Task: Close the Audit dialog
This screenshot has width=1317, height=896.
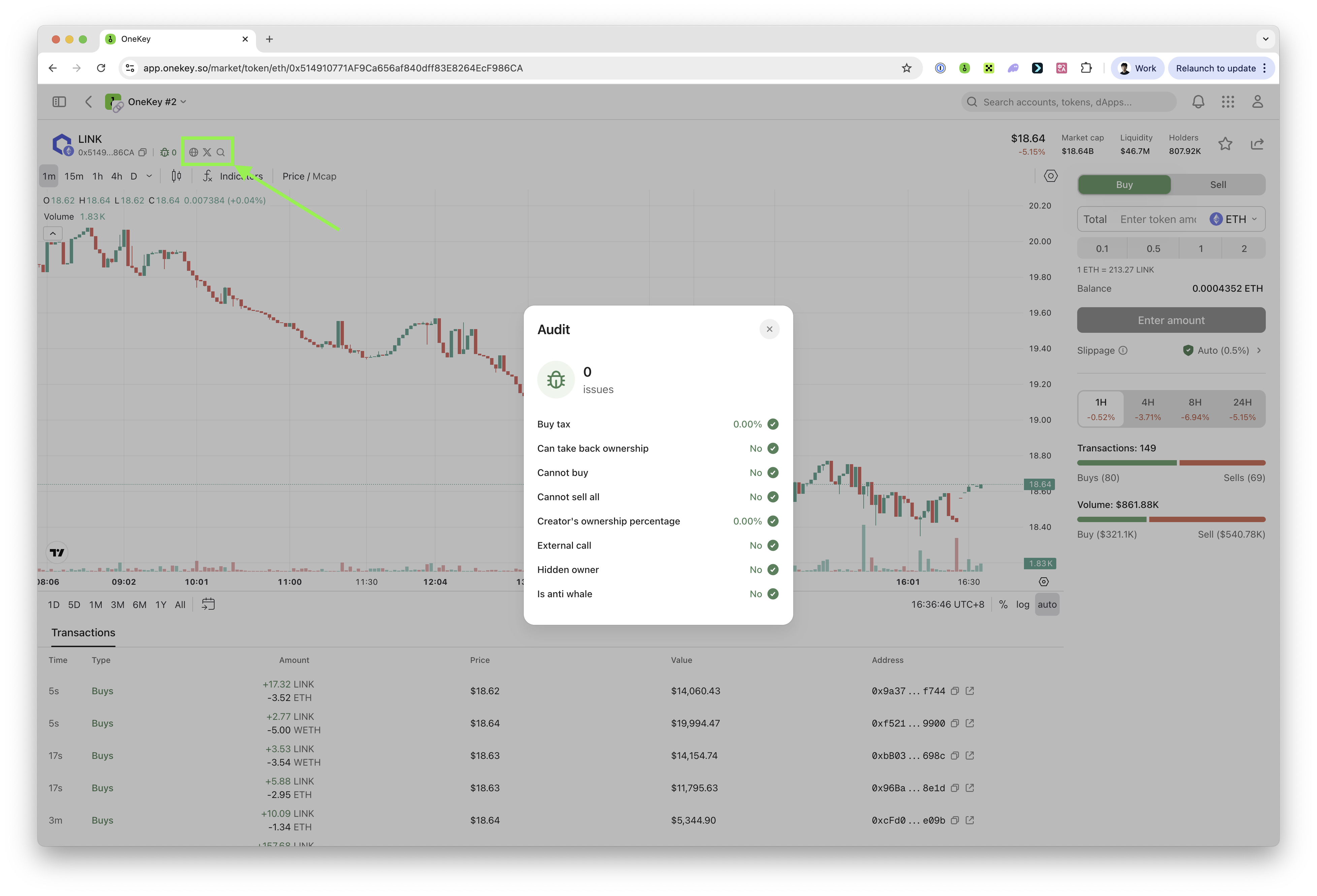Action: 769,329
